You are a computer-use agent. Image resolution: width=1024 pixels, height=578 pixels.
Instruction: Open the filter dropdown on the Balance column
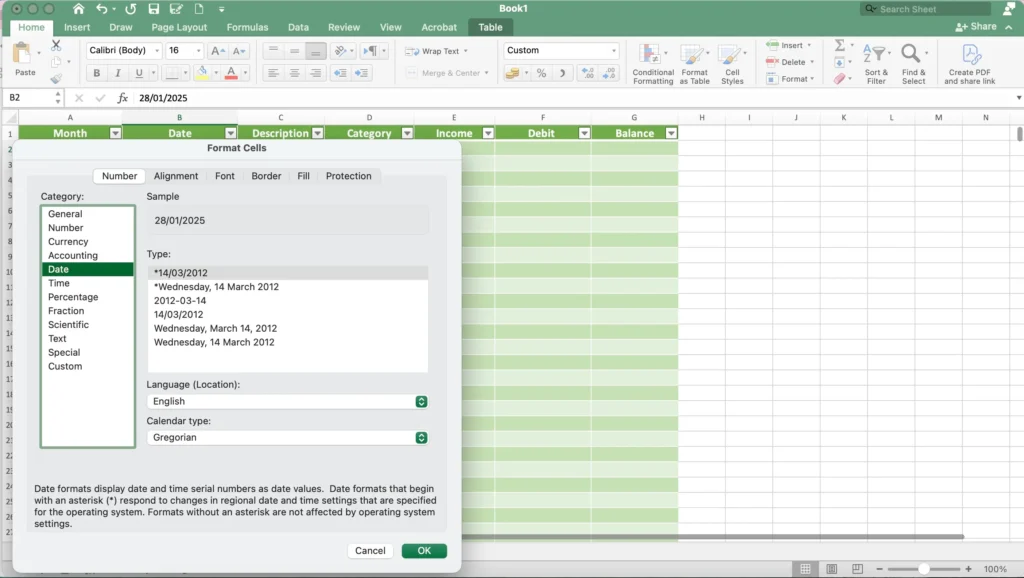tap(671, 131)
